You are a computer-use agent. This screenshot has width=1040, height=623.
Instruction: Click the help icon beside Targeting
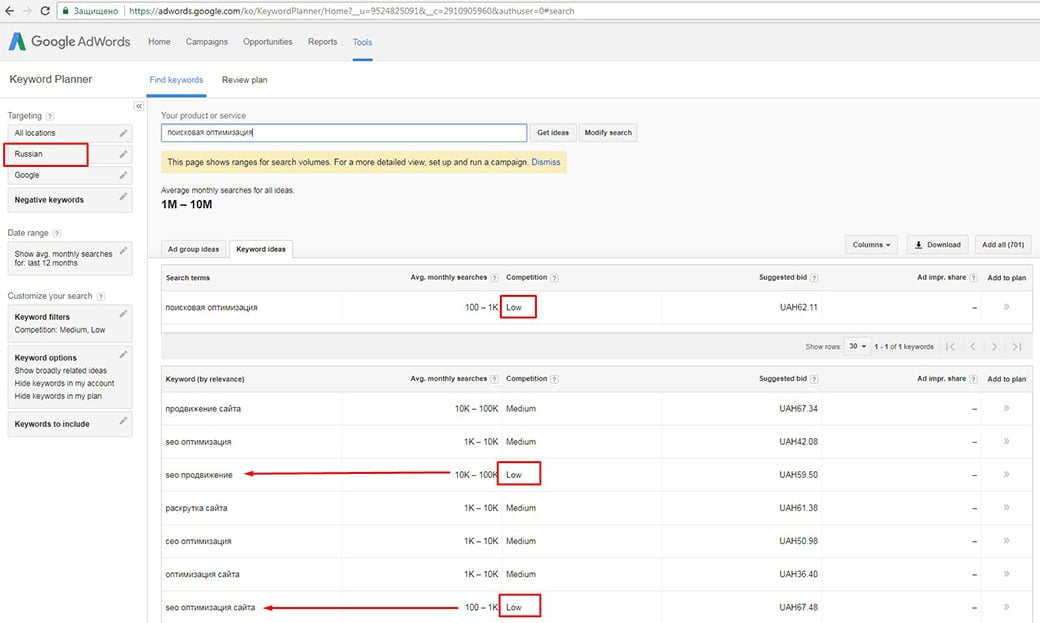click(x=50, y=117)
